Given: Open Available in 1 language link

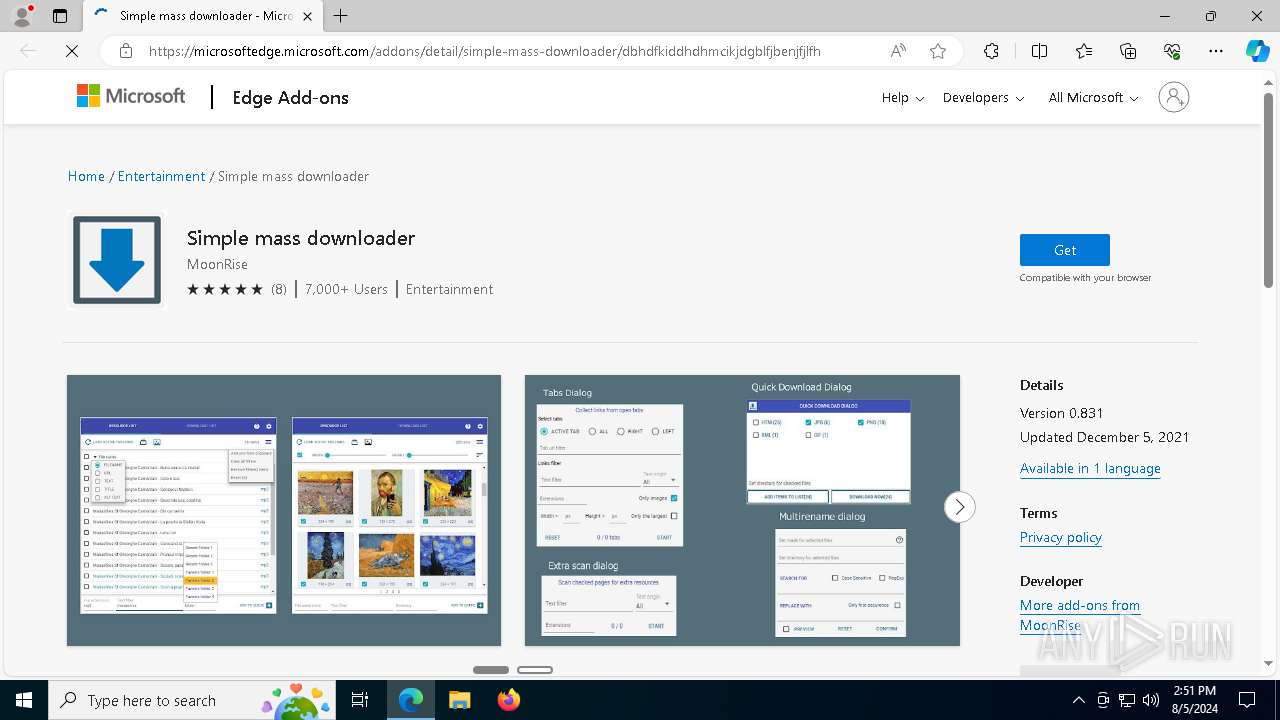Looking at the screenshot, I should click(1090, 468).
